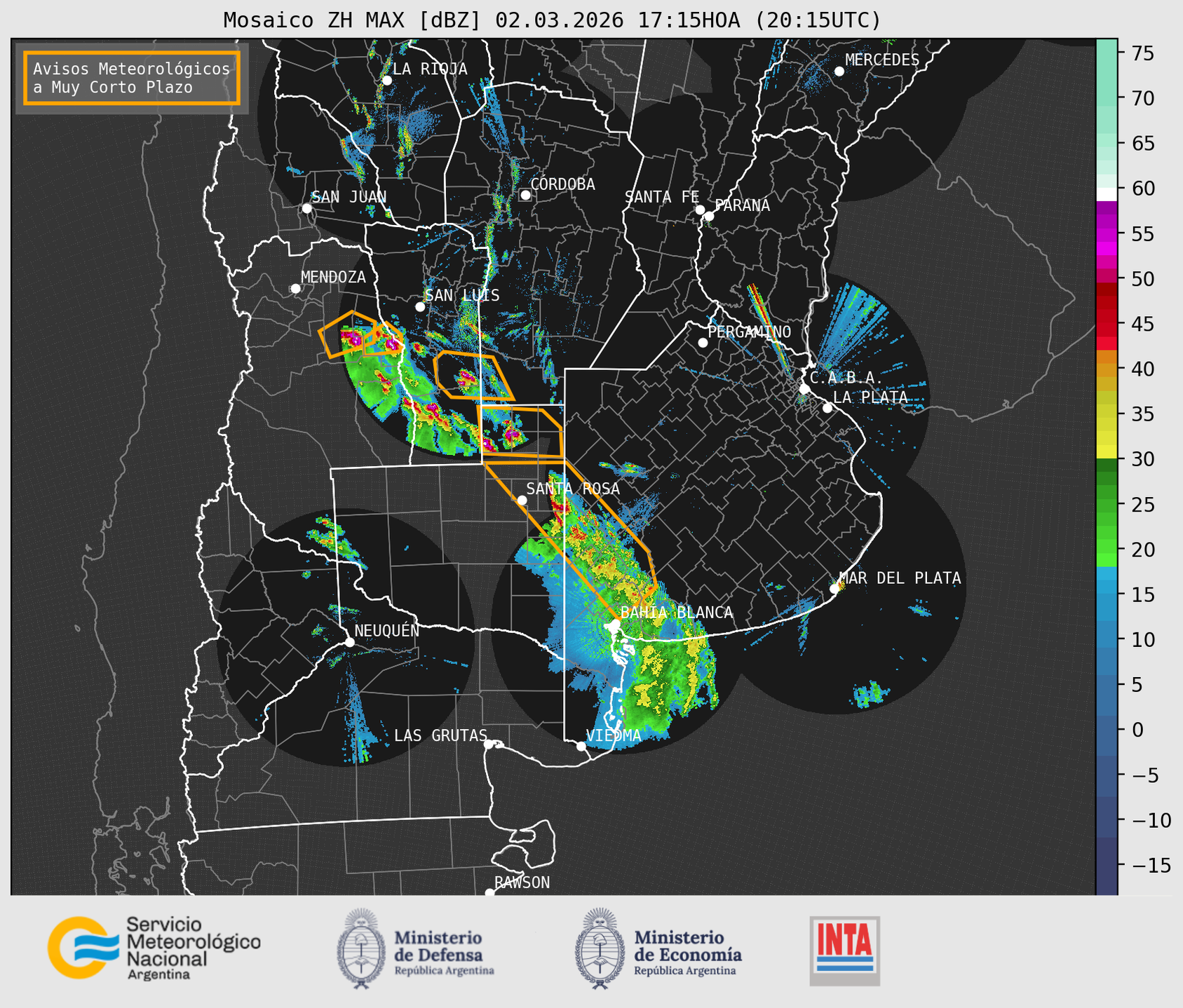Click the orange 40 dBZ color band
1183x1008 pixels.
tap(1107, 369)
